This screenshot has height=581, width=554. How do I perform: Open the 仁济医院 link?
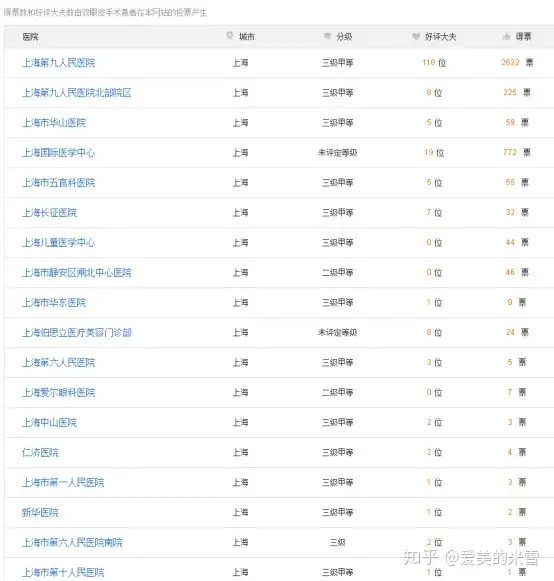pos(40,452)
